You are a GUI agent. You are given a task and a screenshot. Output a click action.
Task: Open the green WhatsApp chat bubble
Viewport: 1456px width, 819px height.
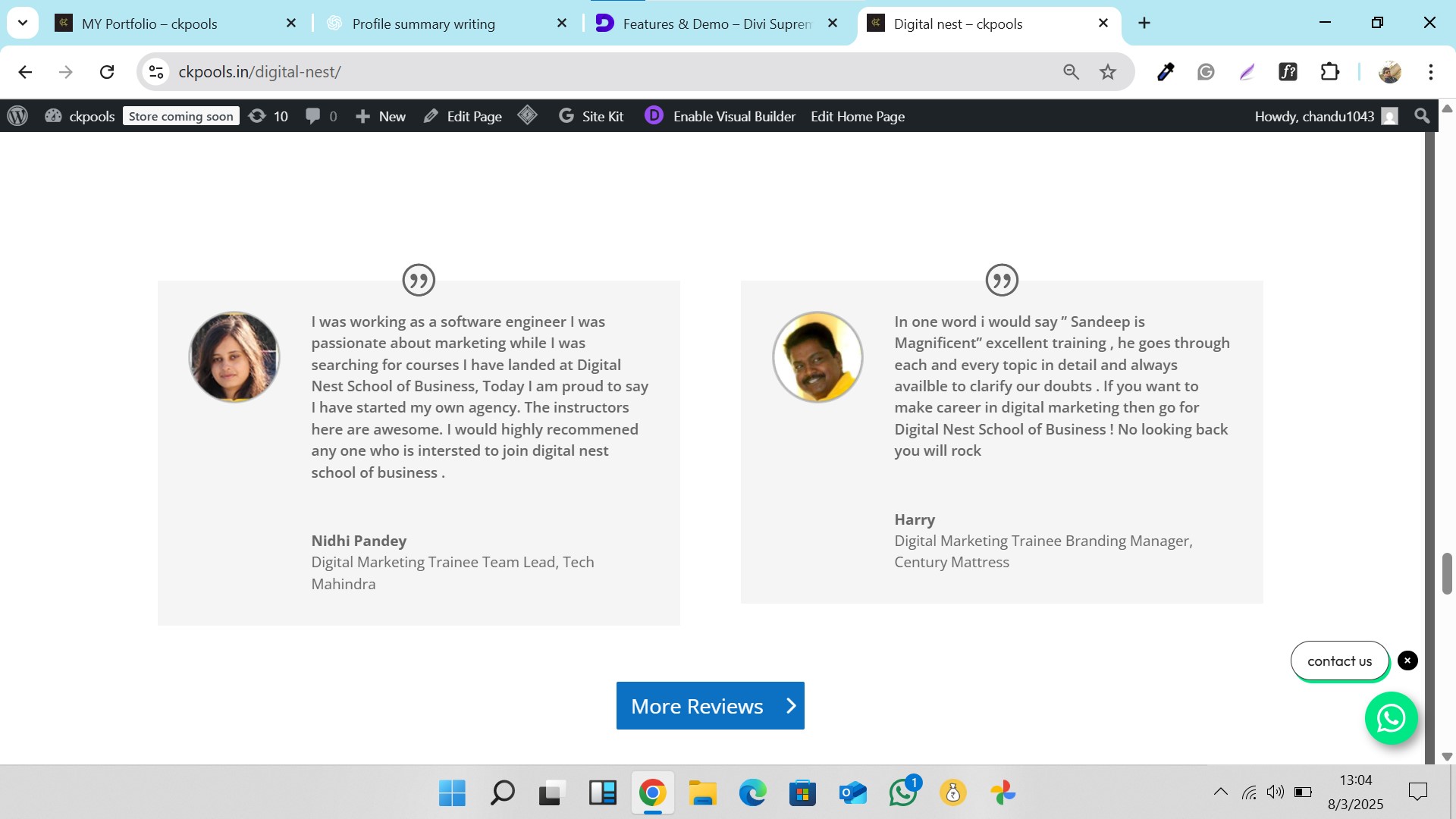click(x=1391, y=717)
